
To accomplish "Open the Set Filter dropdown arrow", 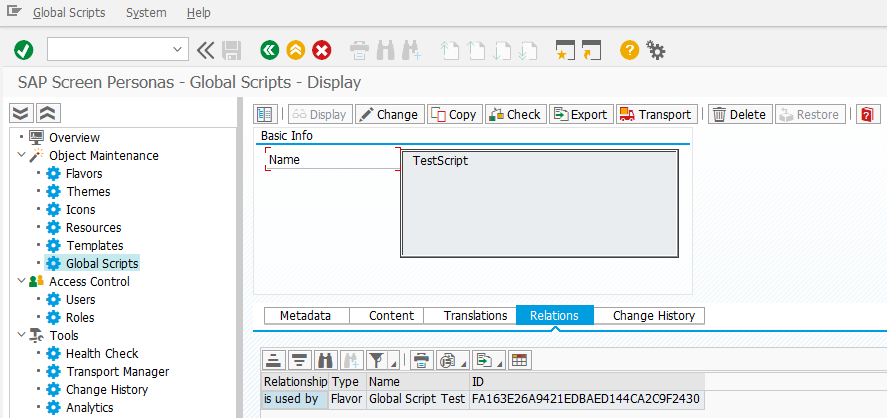I will (x=394, y=362).
